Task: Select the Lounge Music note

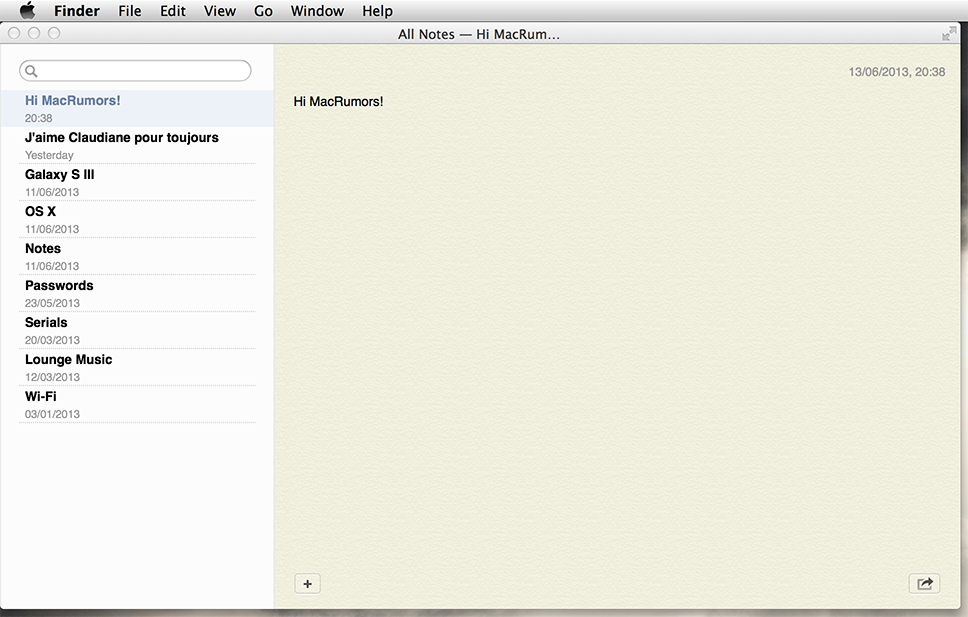Action: point(137,368)
